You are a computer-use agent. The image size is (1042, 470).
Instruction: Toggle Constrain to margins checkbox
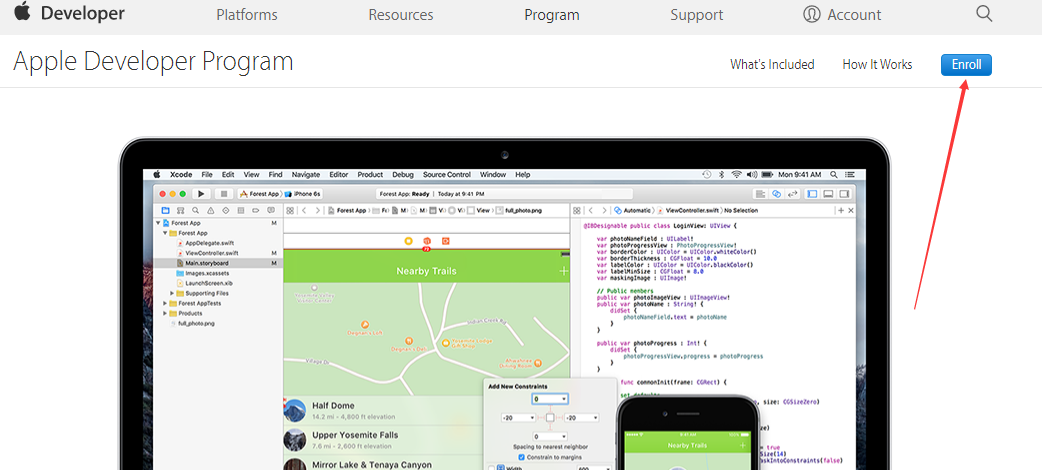521,457
